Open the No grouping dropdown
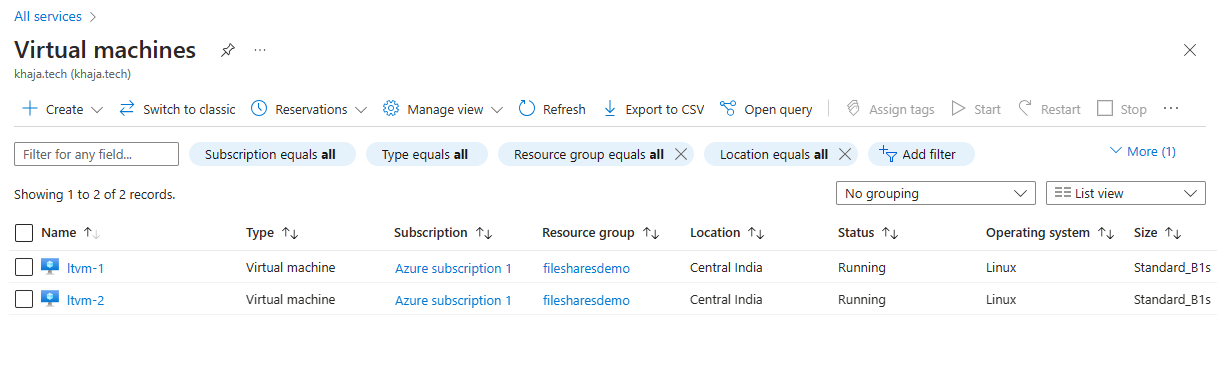 point(935,193)
